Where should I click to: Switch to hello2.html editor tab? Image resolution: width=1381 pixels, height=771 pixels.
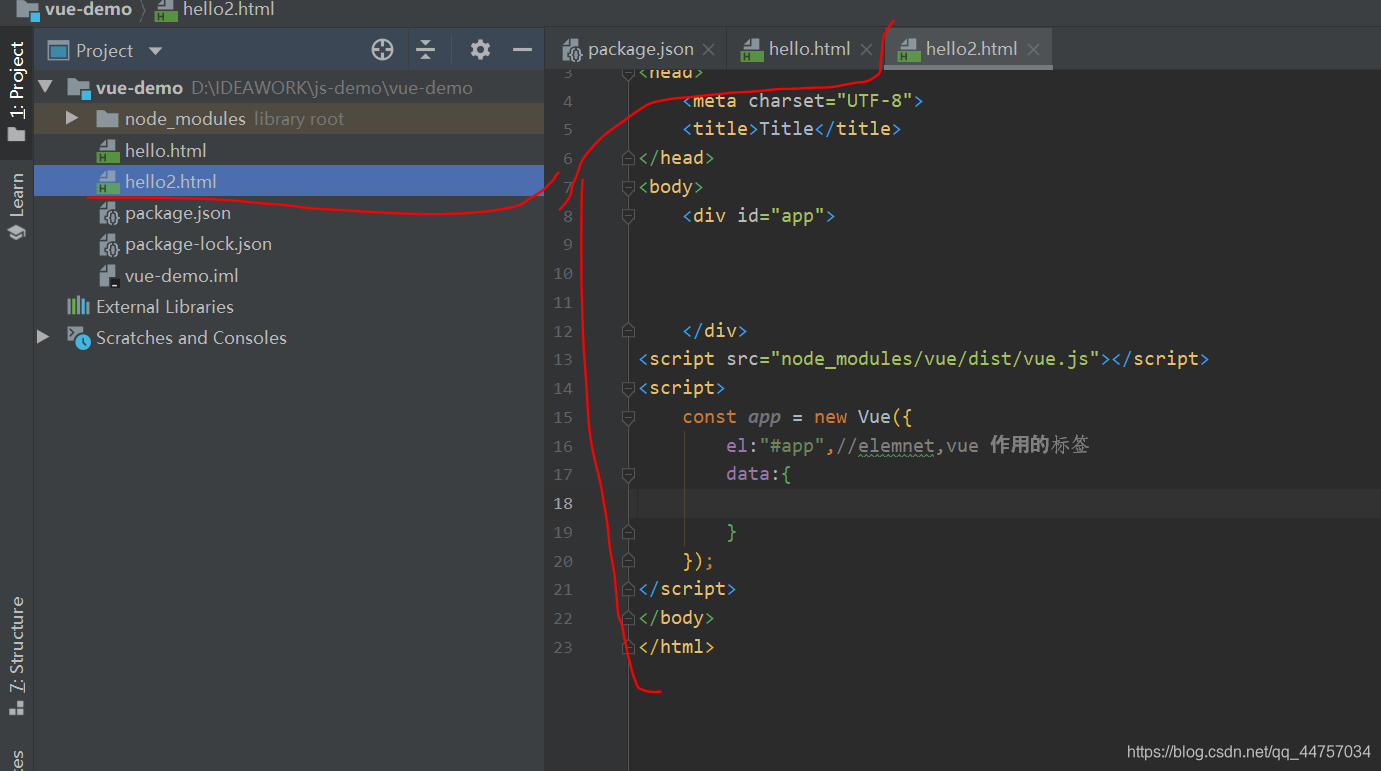click(971, 49)
